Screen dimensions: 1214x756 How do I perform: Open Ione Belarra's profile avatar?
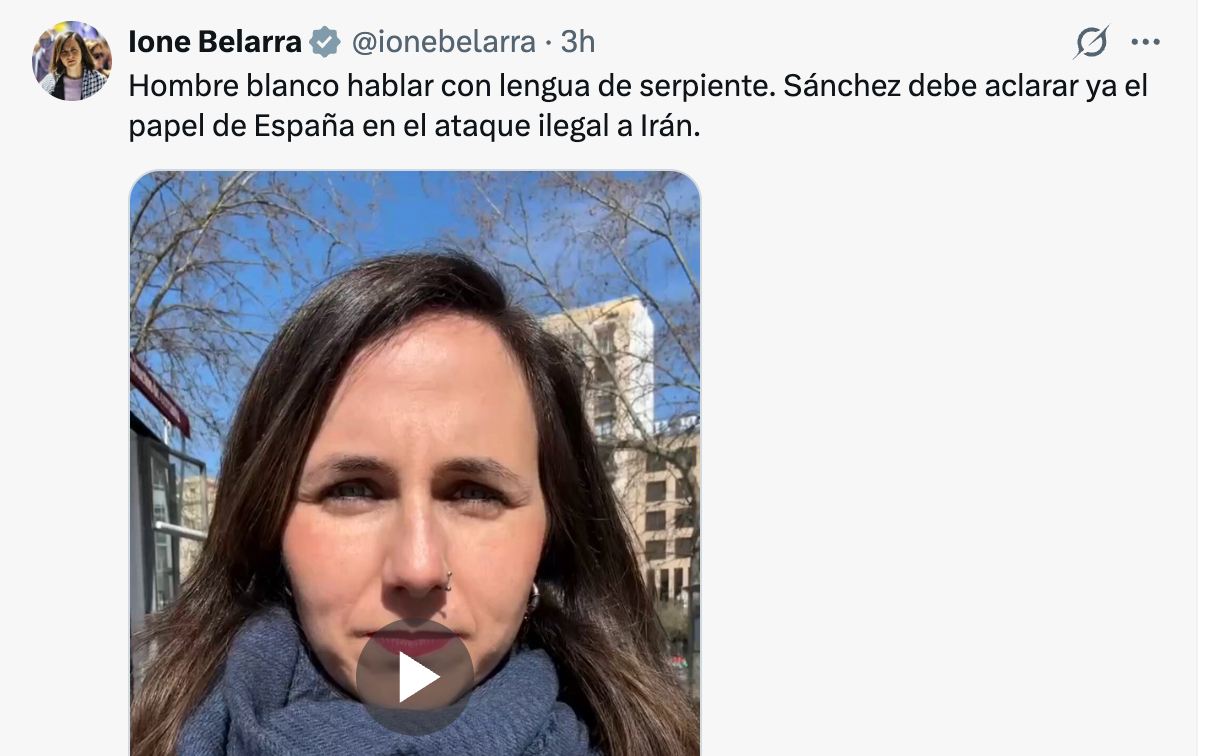pyautogui.click(x=72, y=60)
